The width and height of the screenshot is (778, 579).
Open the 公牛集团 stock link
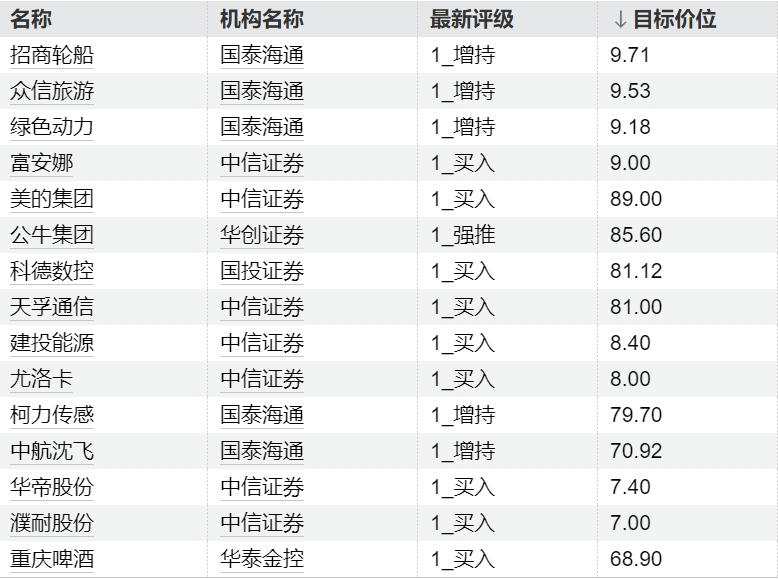click(52, 235)
